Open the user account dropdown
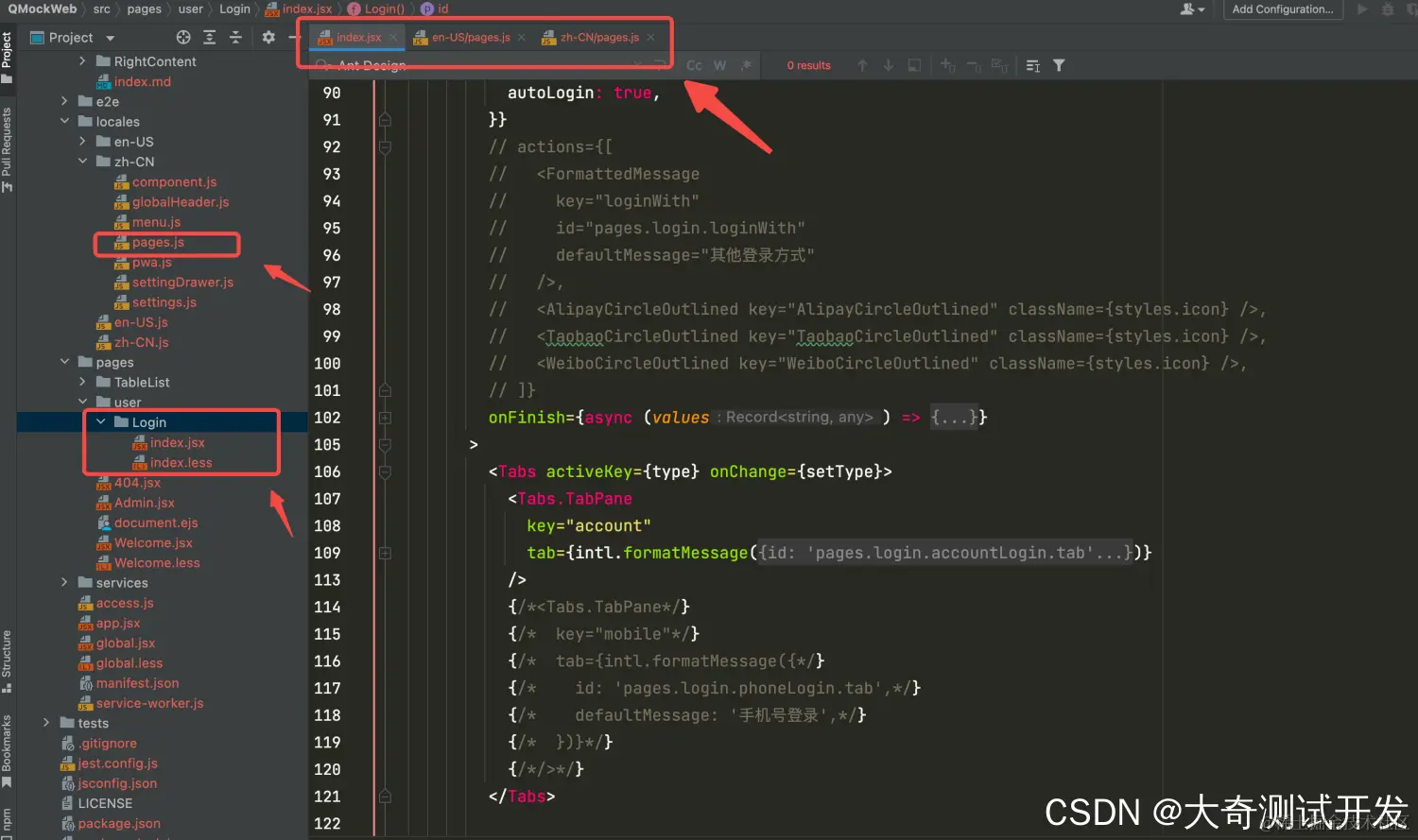 (x=1192, y=9)
